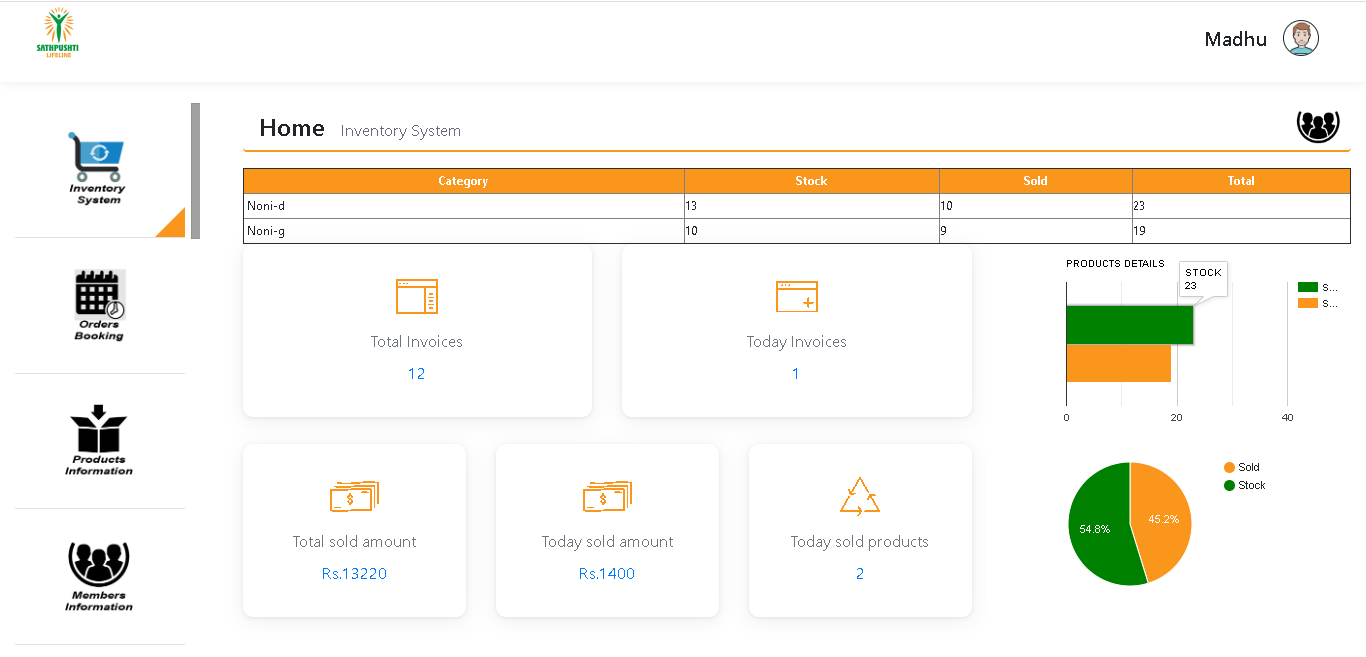1366x657 pixels.
Task: Open the Total Invoices count 12
Action: click(x=416, y=374)
